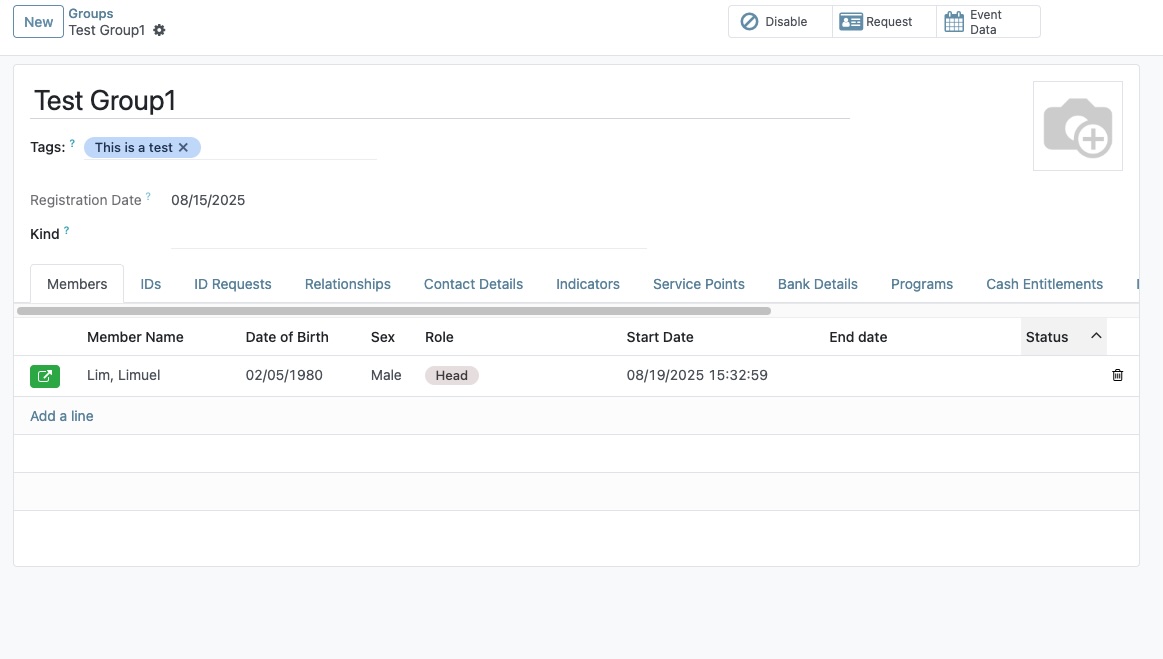Open the Kind dropdown field
Image resolution: width=1163 pixels, height=659 pixels.
point(408,235)
